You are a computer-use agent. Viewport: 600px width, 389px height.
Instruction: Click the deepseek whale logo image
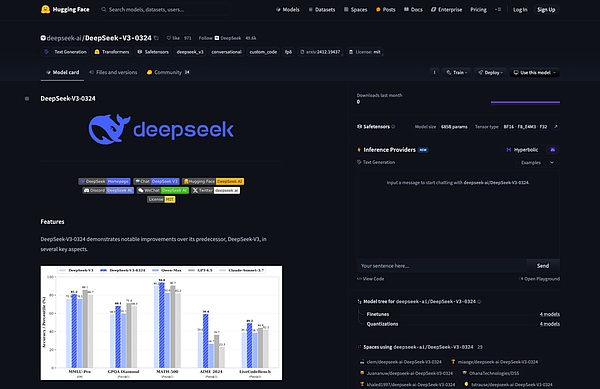pos(161,129)
